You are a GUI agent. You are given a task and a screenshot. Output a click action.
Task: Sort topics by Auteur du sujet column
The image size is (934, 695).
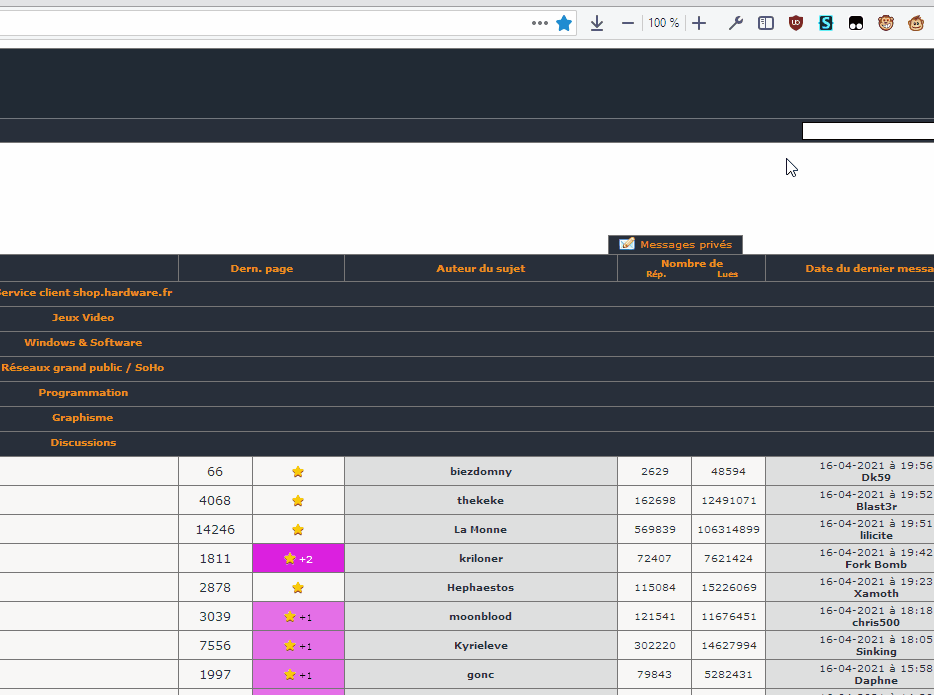tap(480, 268)
